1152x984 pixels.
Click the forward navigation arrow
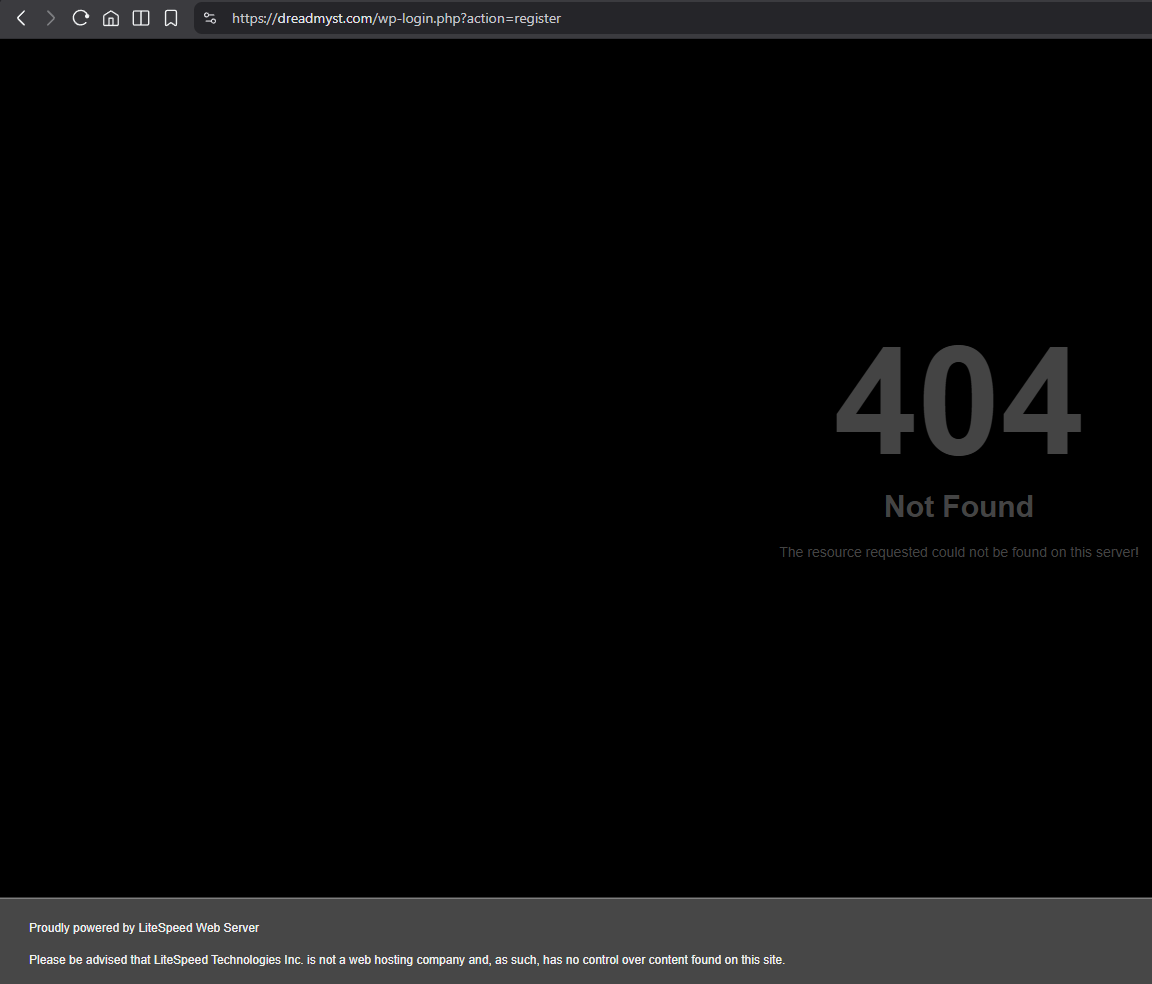pos(51,18)
